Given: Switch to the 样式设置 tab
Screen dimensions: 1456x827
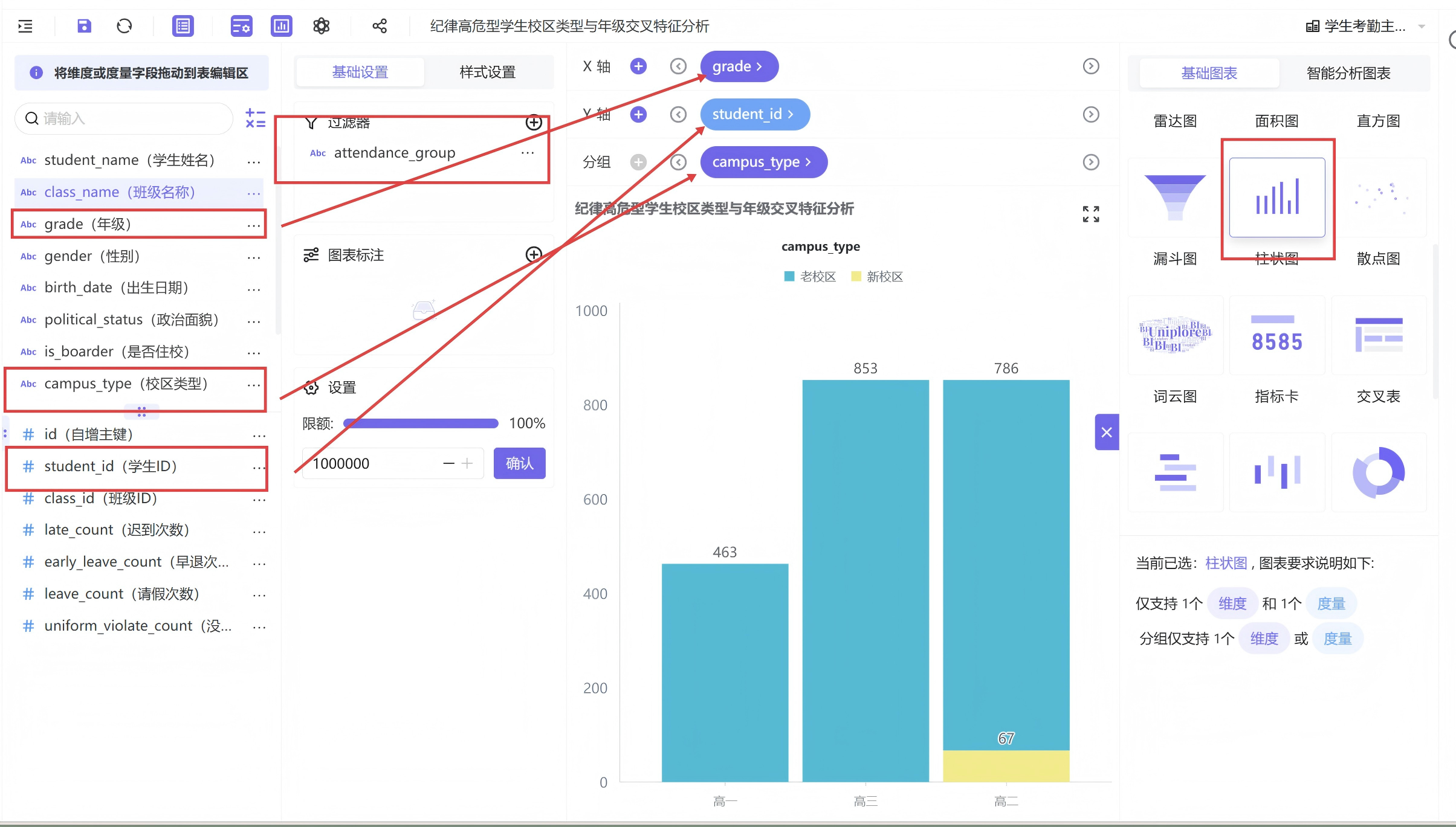Looking at the screenshot, I should click(487, 72).
